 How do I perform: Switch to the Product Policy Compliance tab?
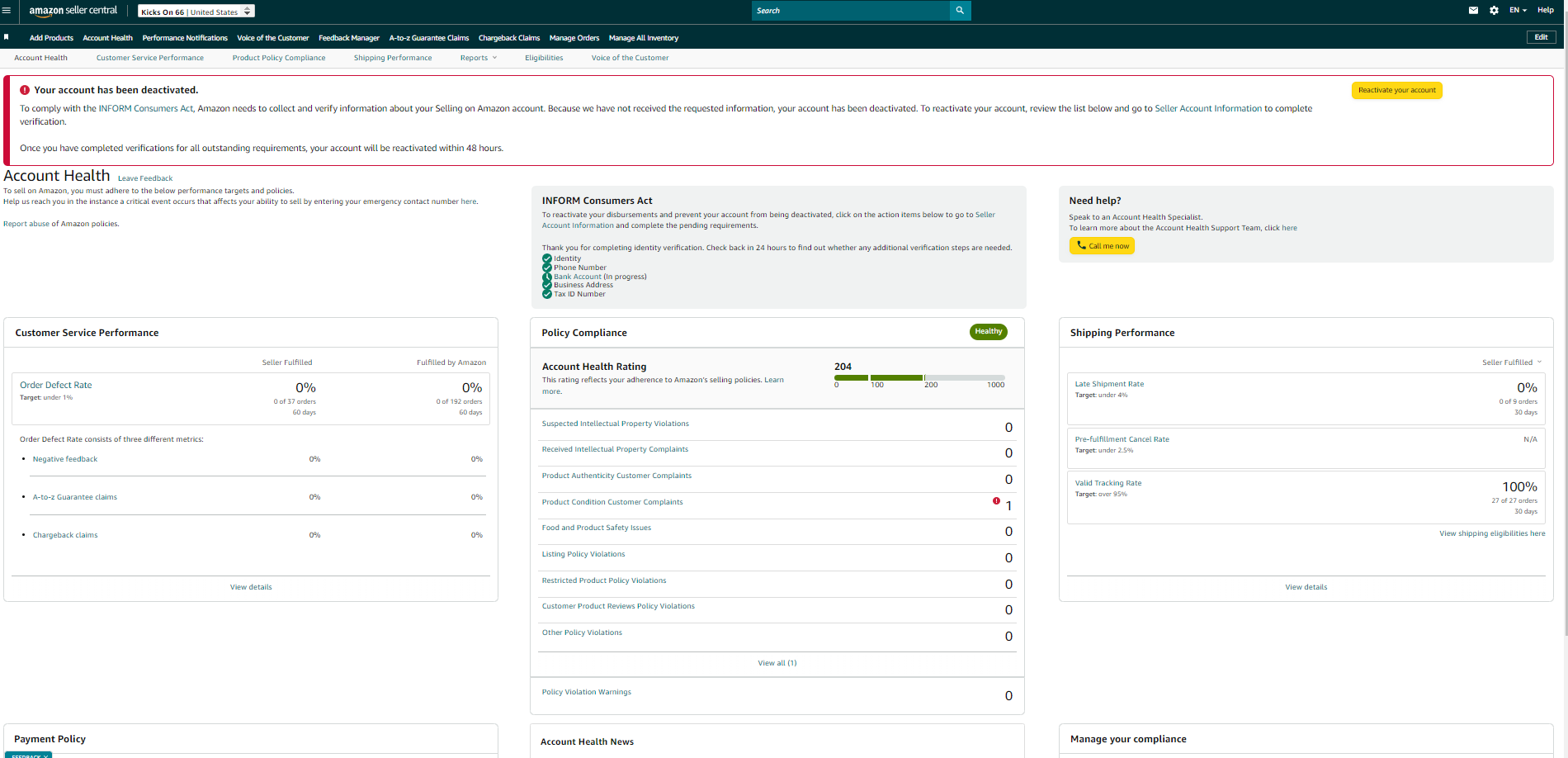coord(279,58)
